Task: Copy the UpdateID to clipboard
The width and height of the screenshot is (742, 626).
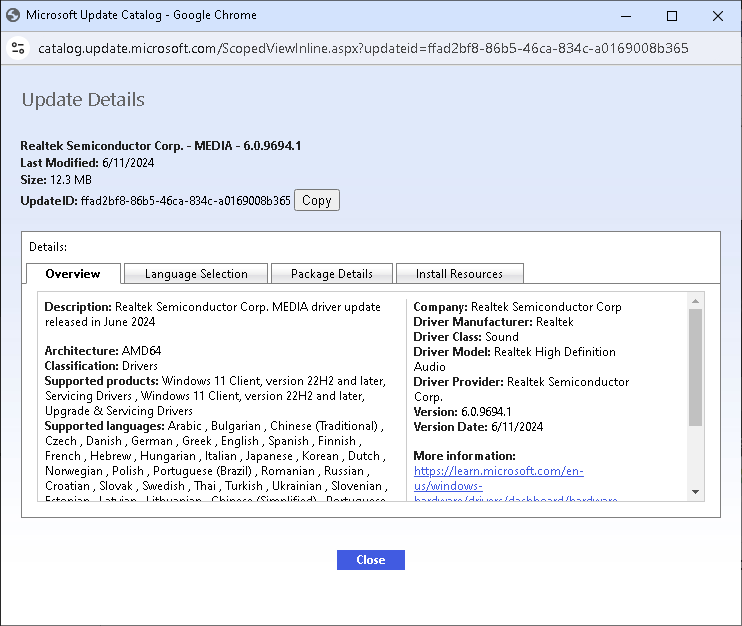Action: coord(317,200)
